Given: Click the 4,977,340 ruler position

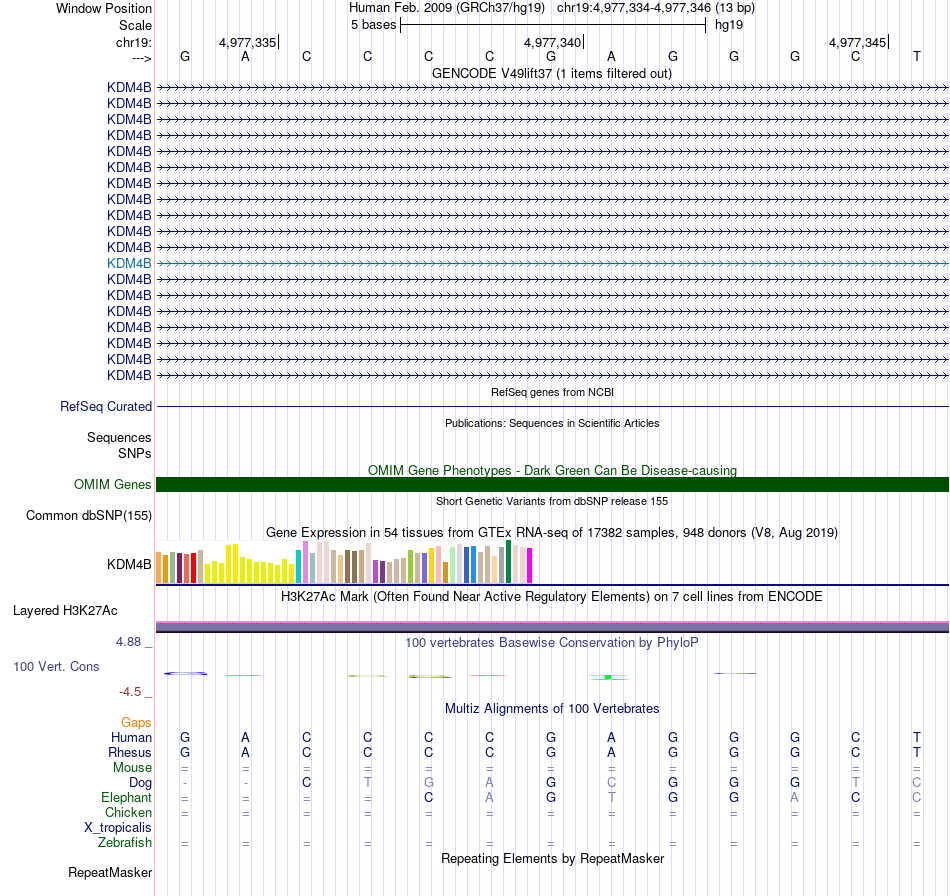Looking at the screenshot, I should [553, 42].
